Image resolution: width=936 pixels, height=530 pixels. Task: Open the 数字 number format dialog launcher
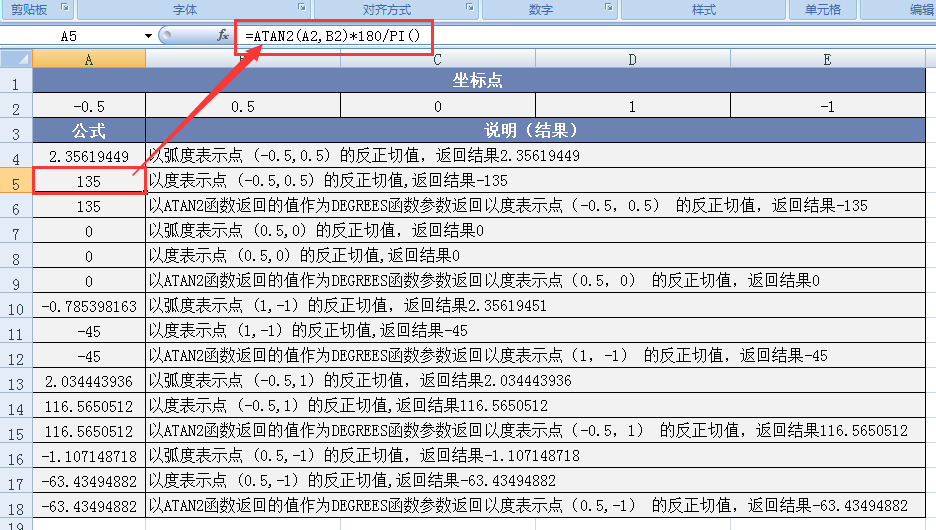609,8
